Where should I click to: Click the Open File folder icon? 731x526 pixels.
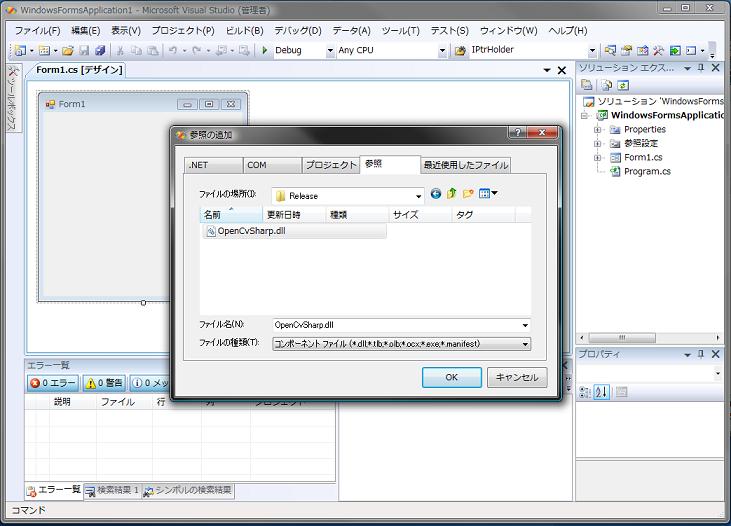68,50
